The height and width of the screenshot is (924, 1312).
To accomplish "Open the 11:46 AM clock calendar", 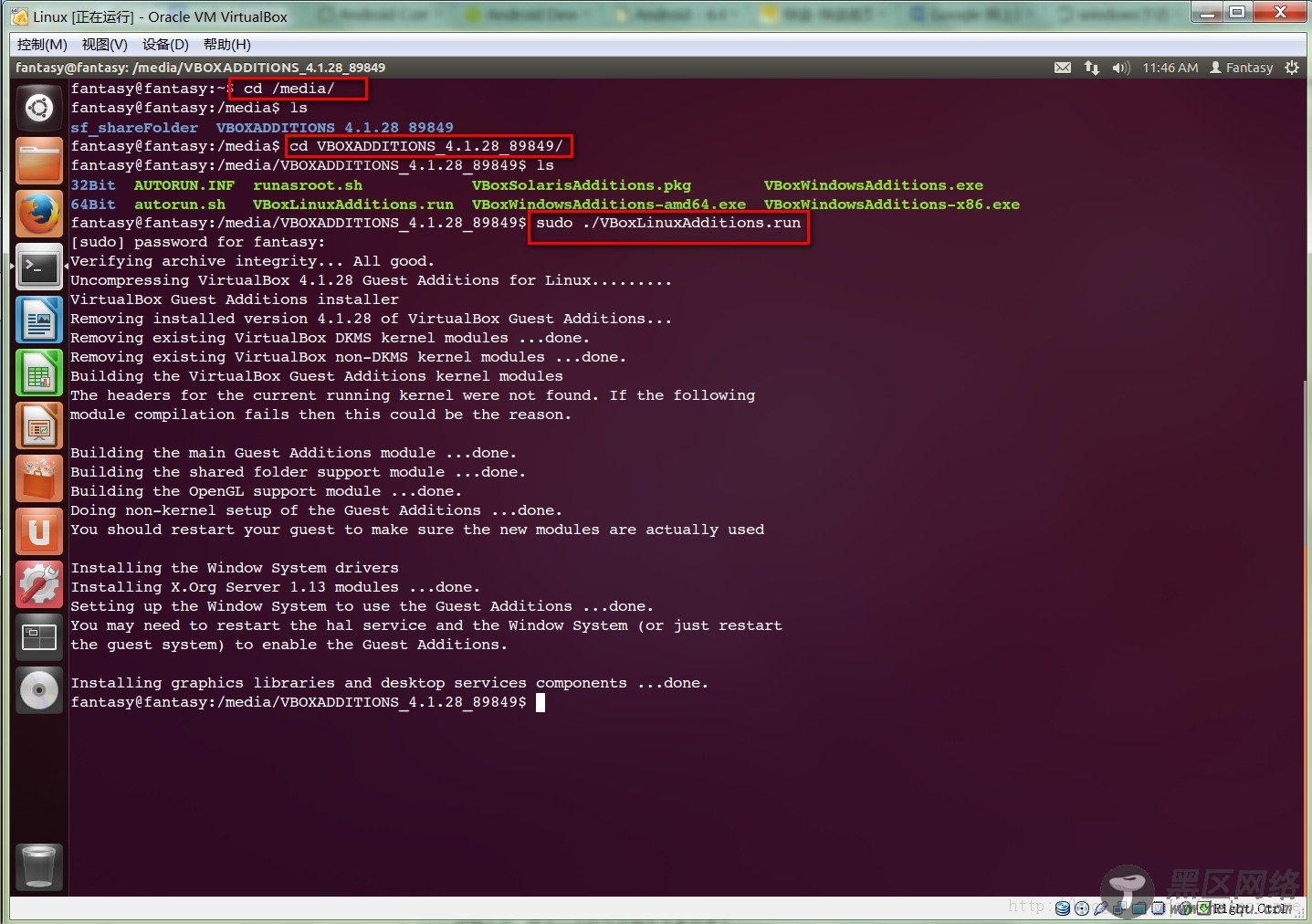I will [x=1170, y=68].
